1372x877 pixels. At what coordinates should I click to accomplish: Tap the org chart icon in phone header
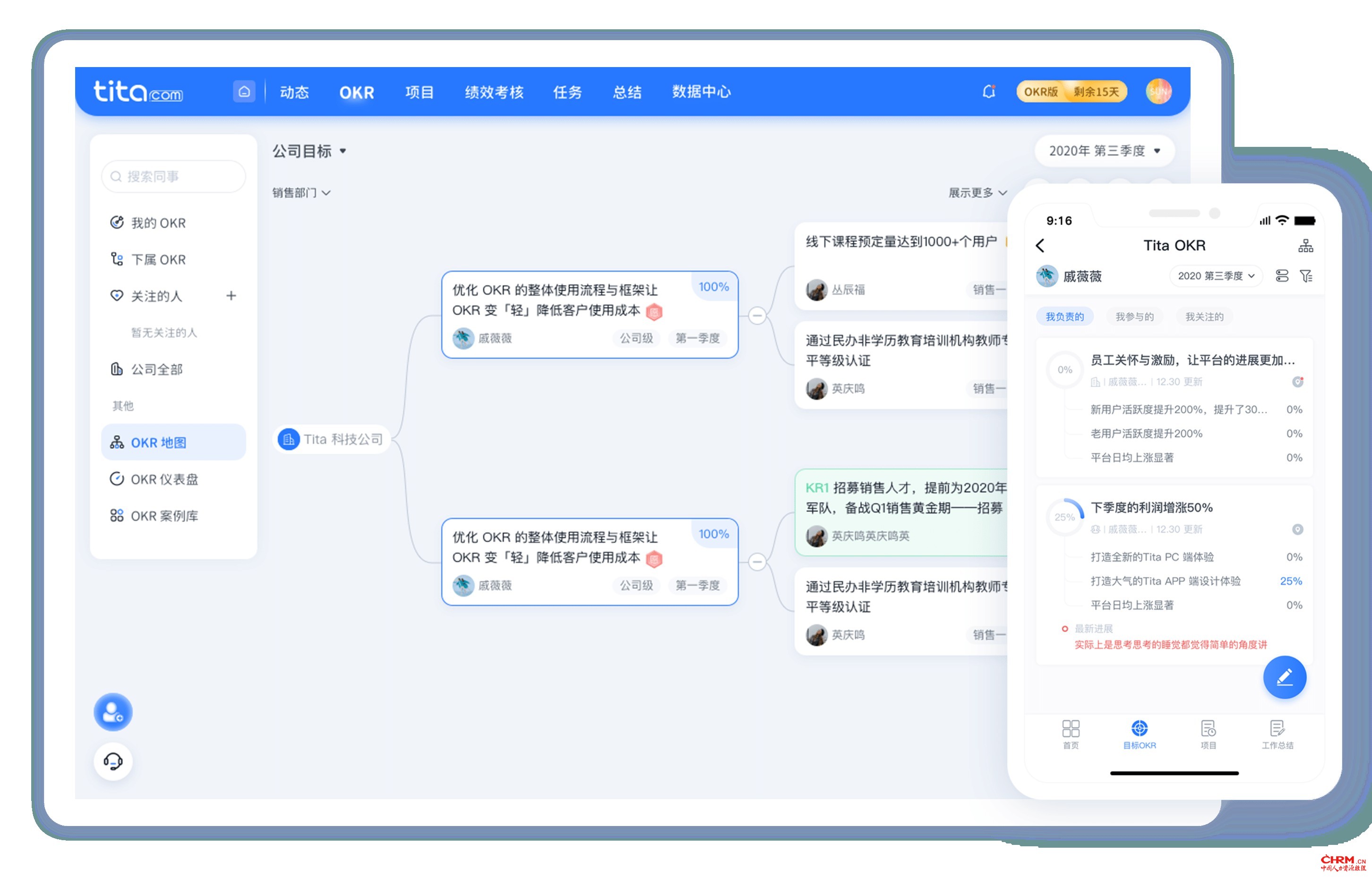(1305, 246)
